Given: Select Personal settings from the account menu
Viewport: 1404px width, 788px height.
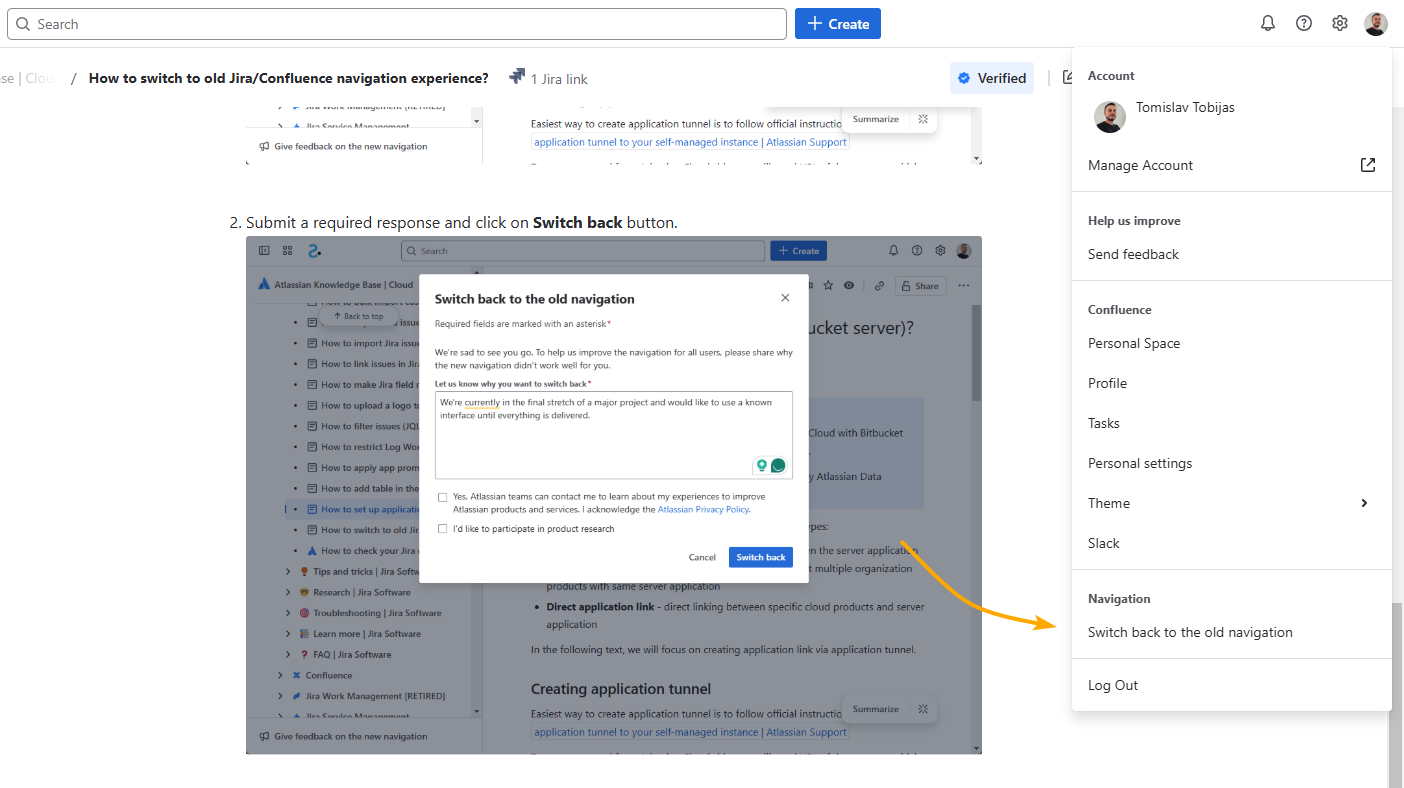Looking at the screenshot, I should pos(1139,462).
